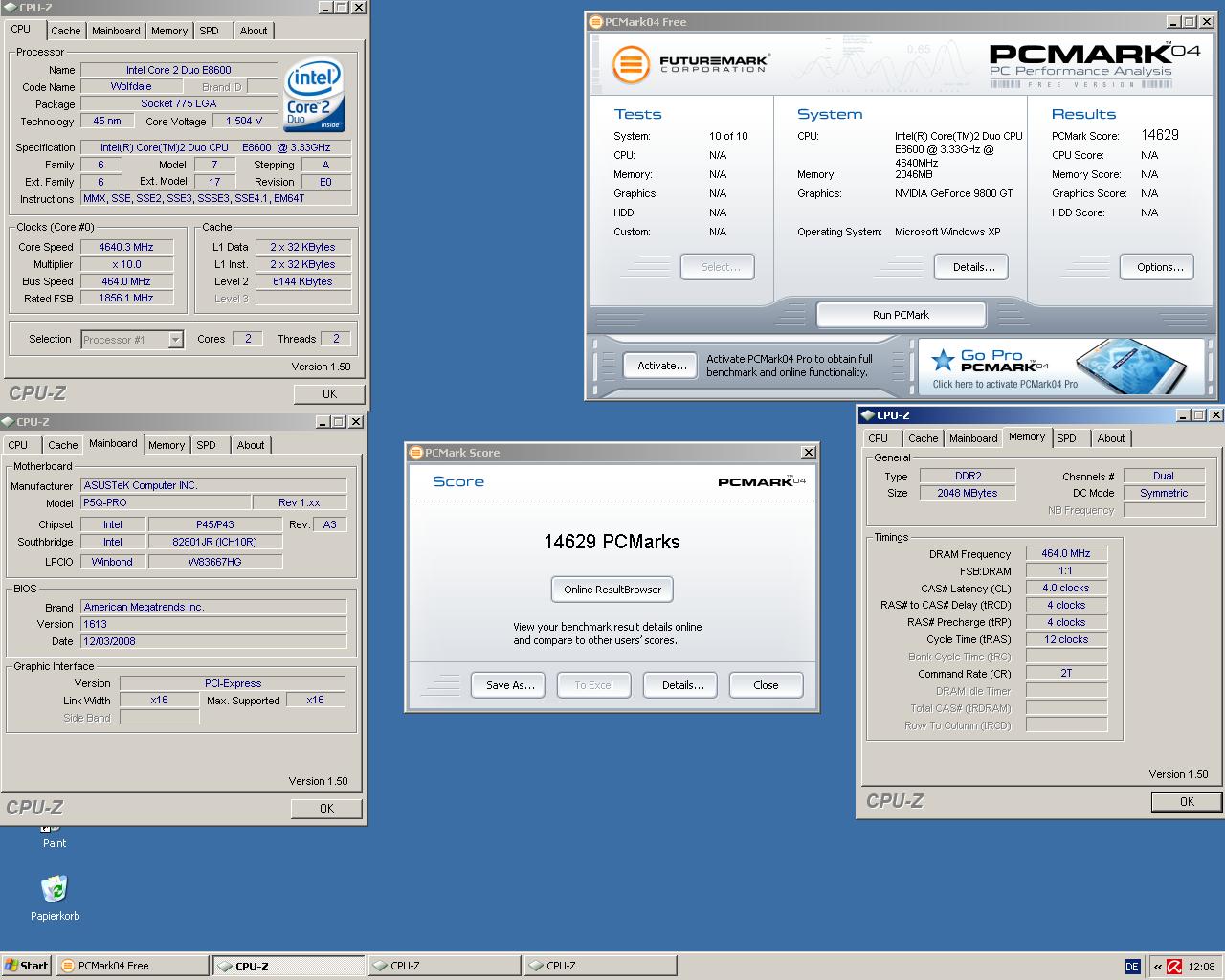The height and width of the screenshot is (980, 1225).
Task: Click the pressed CPU-Z taskbar button
Action: (x=288, y=966)
